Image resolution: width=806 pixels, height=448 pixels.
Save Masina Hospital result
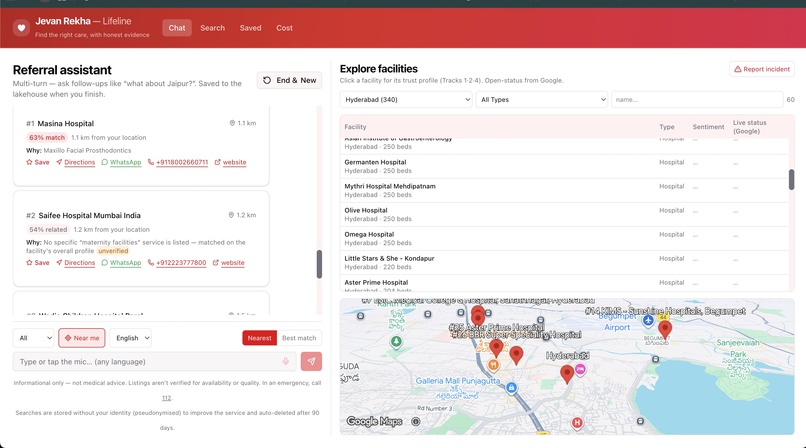pyautogui.click(x=38, y=162)
